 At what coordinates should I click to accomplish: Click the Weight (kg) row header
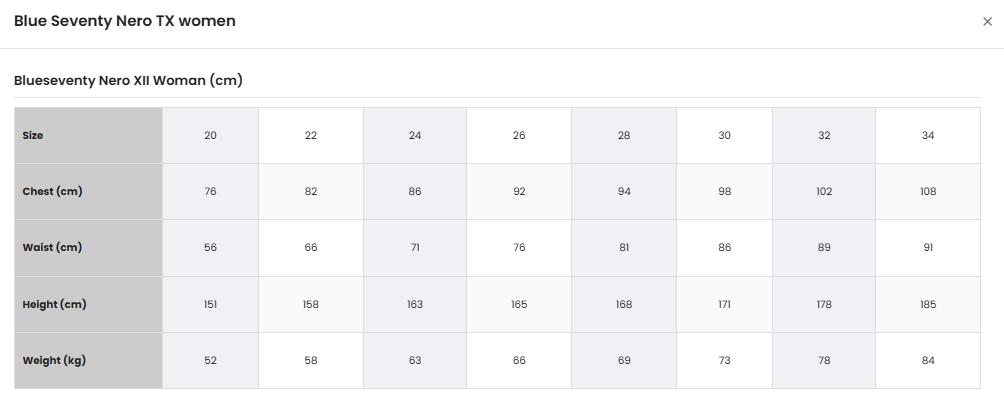pos(88,361)
